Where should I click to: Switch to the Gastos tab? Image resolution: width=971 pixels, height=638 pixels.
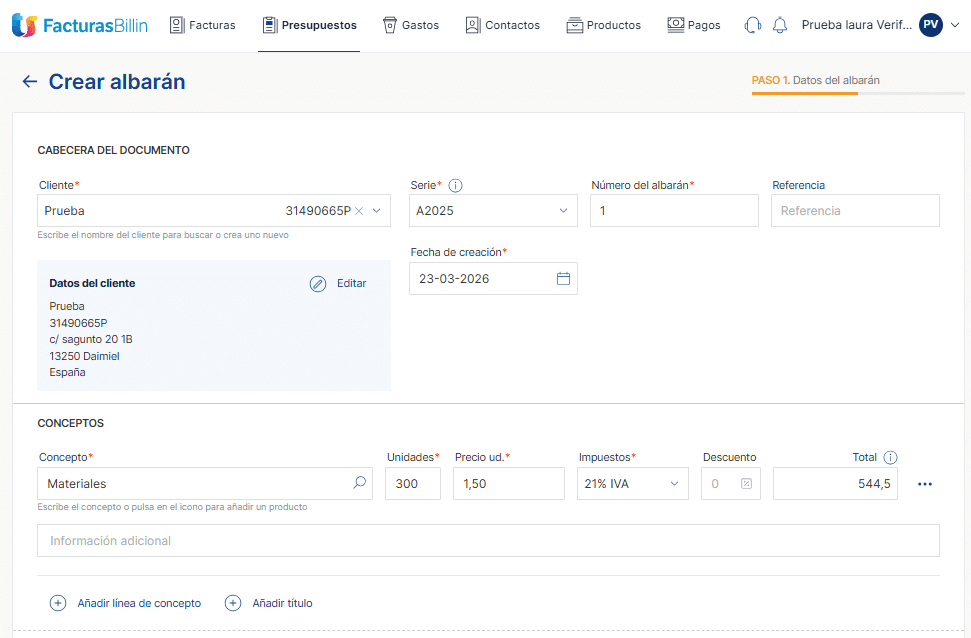click(411, 25)
